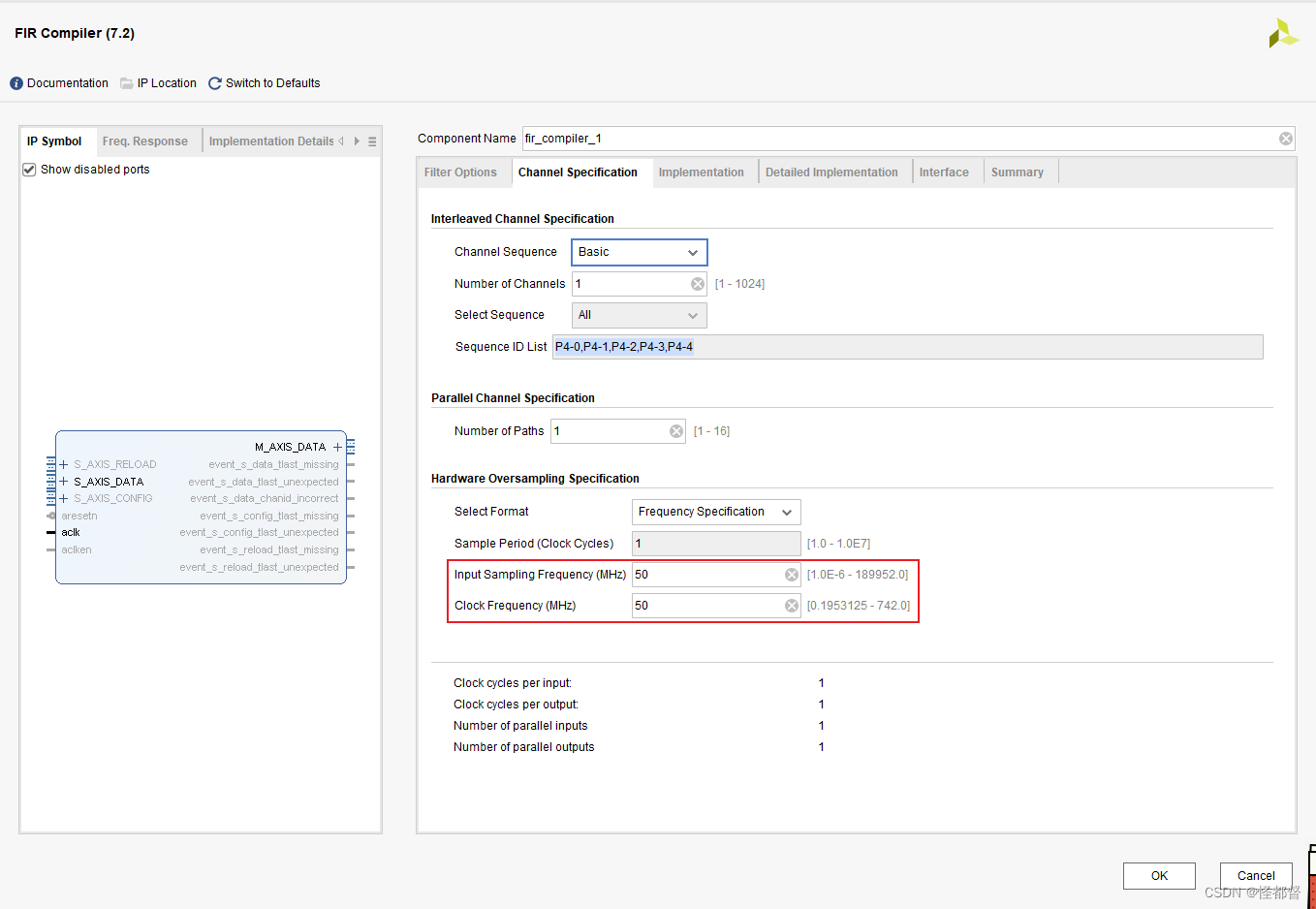Open the Summary tab
The height and width of the screenshot is (909, 1316).
tap(1018, 172)
